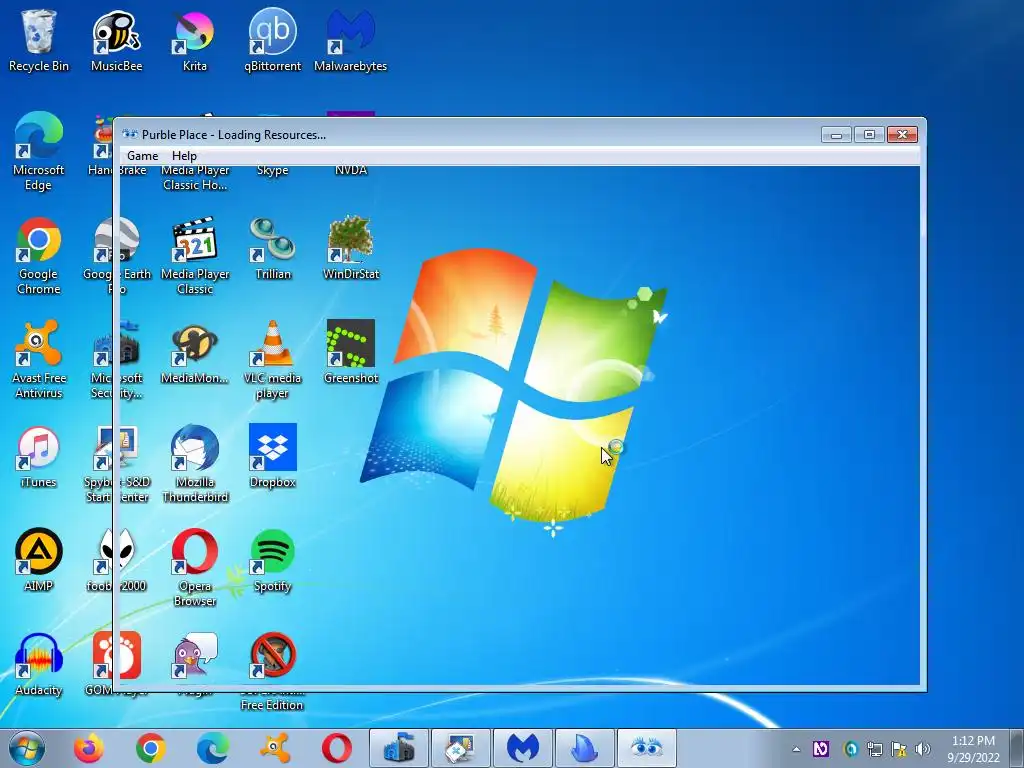Image resolution: width=1024 pixels, height=768 pixels.
Task: Open the Action Center flag icon
Action: (x=899, y=749)
